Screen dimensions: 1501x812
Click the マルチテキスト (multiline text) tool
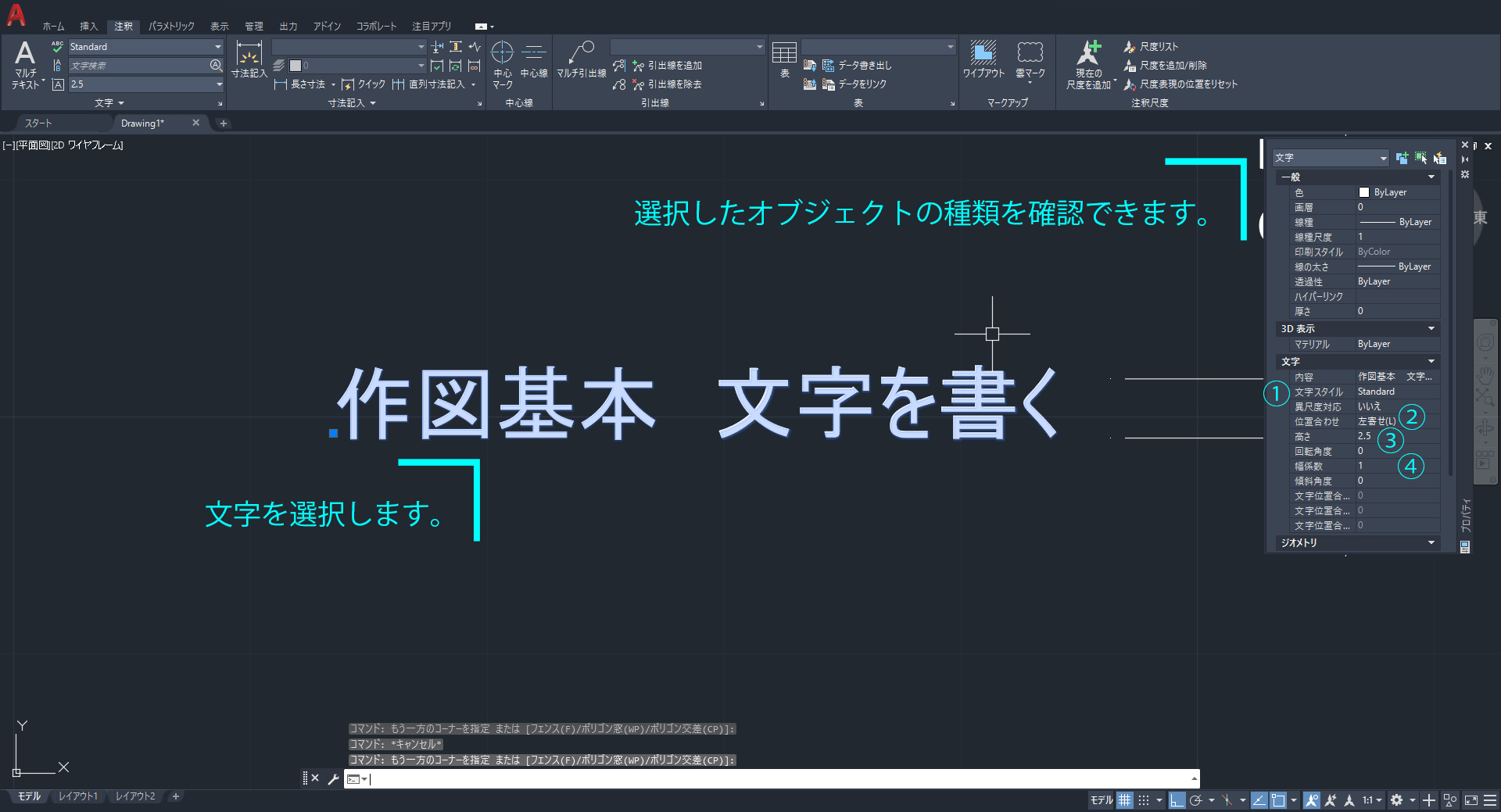pyautogui.click(x=25, y=63)
